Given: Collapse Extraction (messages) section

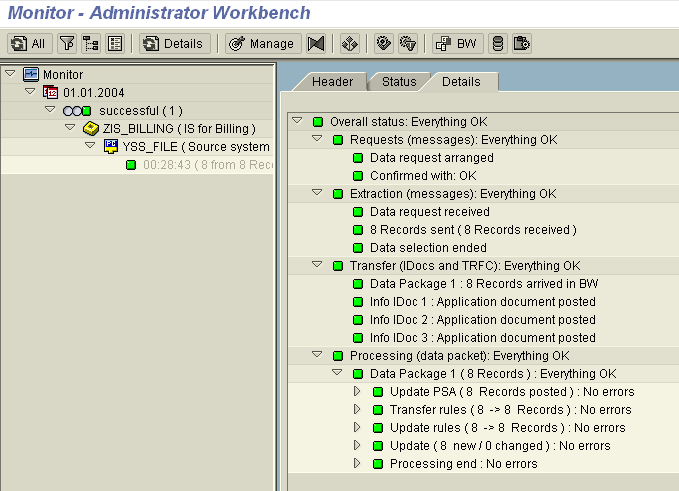Looking at the screenshot, I should (317, 192).
